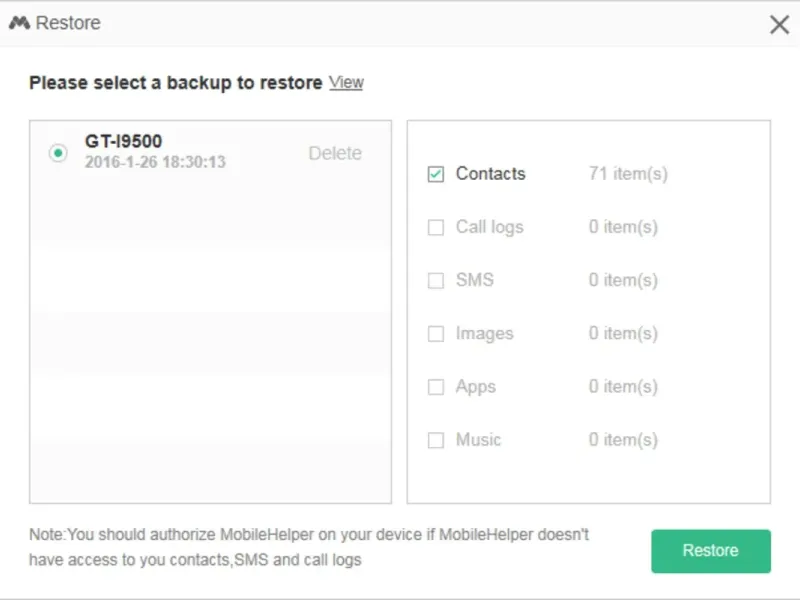Click the backup timestamp 2016-1-26 18:30:13
Screen dimensions: 800x600
click(155, 162)
